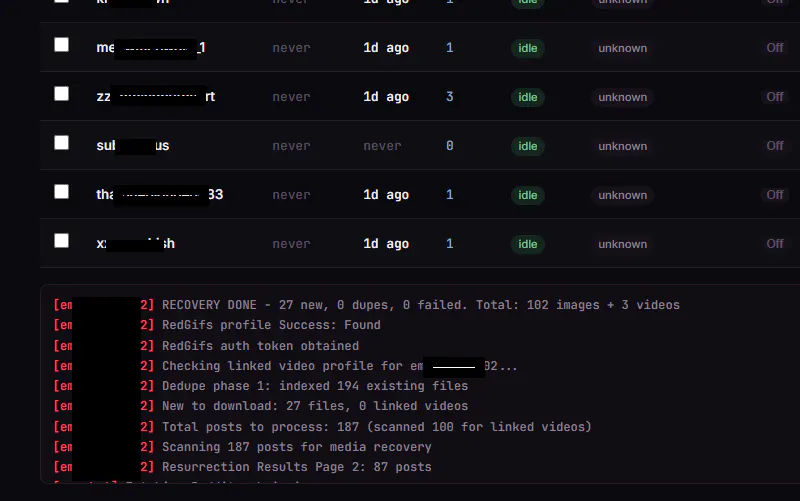
Task: Open the count 1 in the me…_1 row
Action: [449, 48]
